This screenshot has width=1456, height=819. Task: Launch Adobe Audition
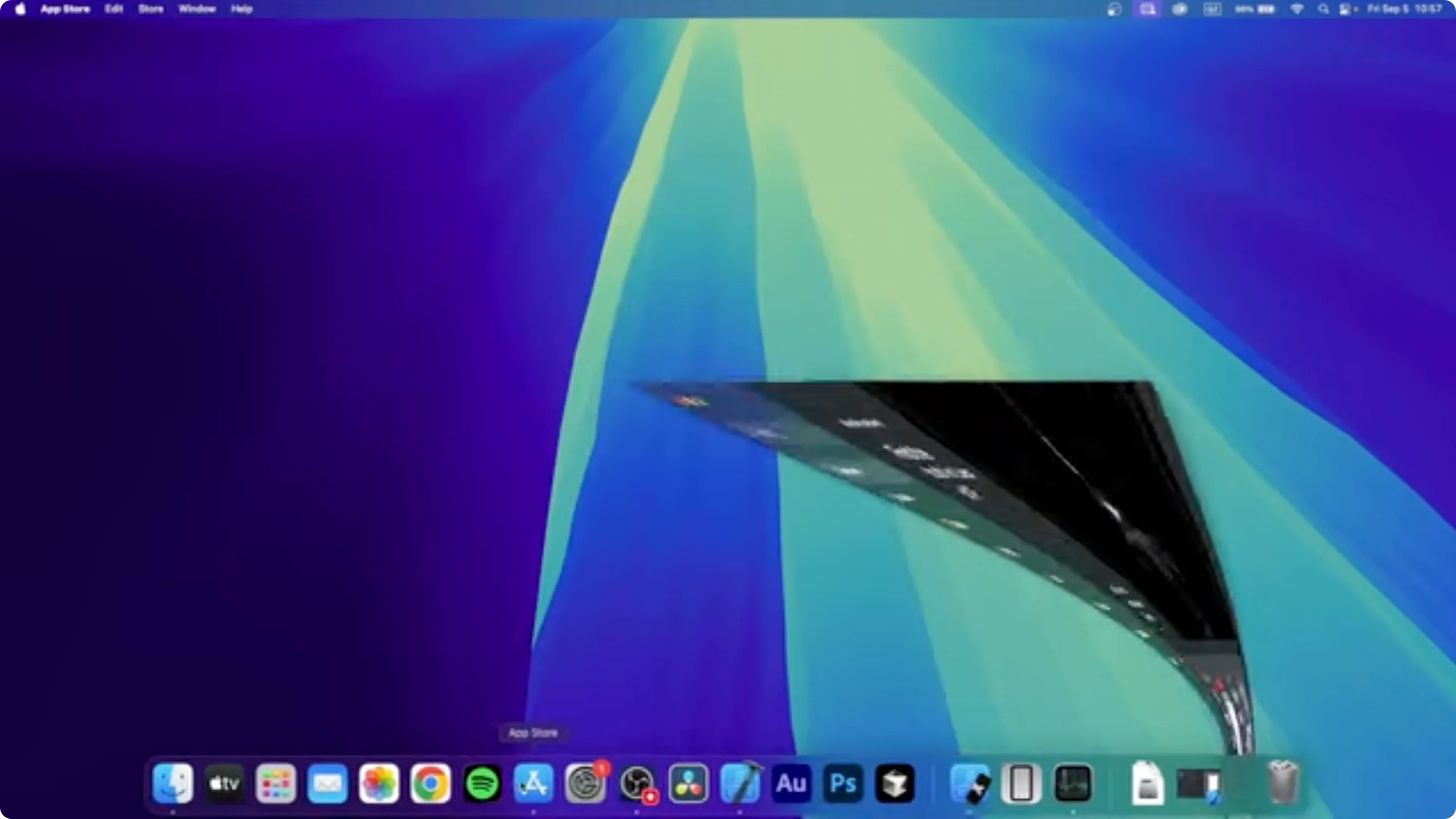[x=791, y=783]
